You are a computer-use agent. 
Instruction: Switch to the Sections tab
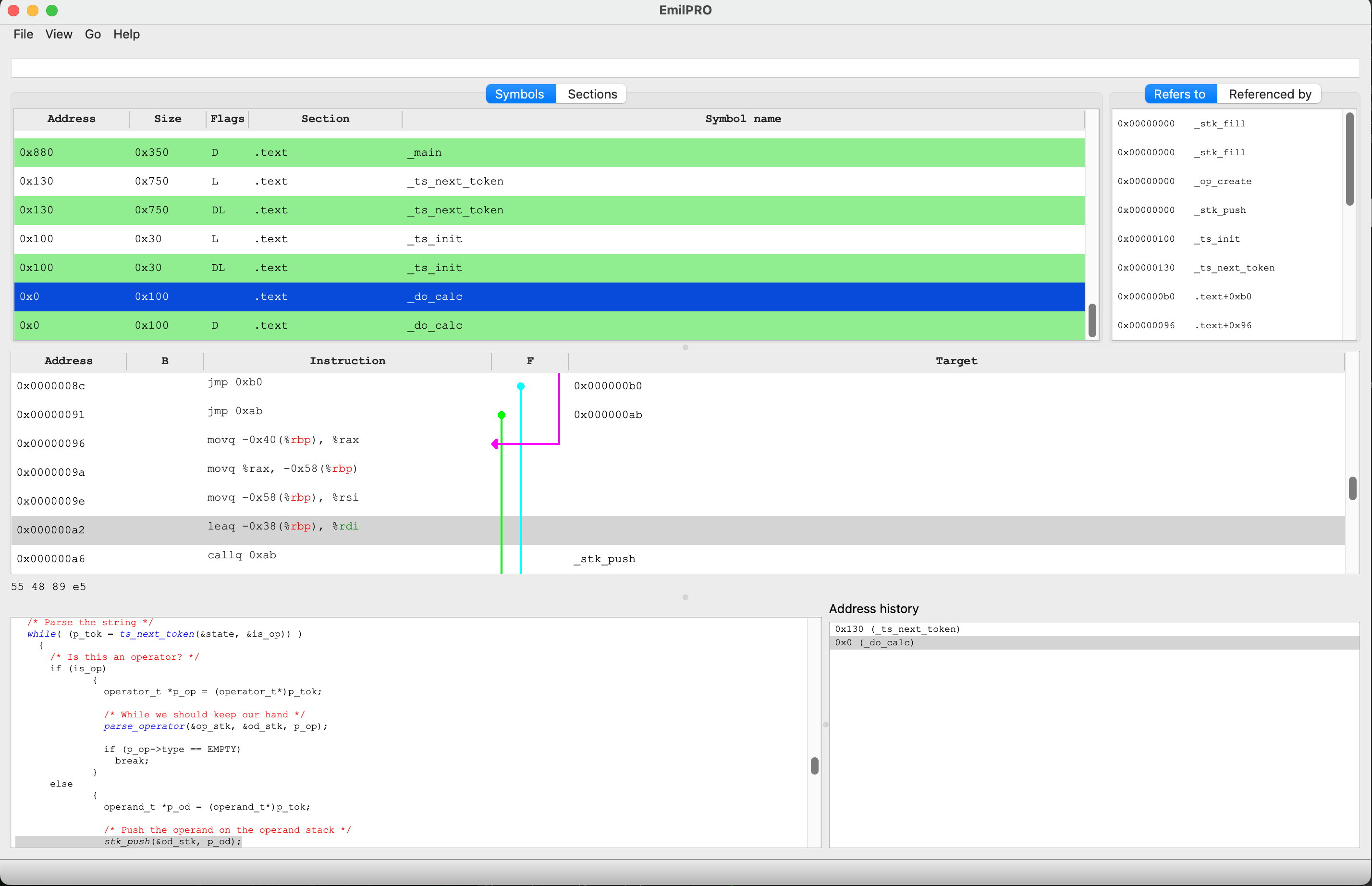click(x=592, y=94)
